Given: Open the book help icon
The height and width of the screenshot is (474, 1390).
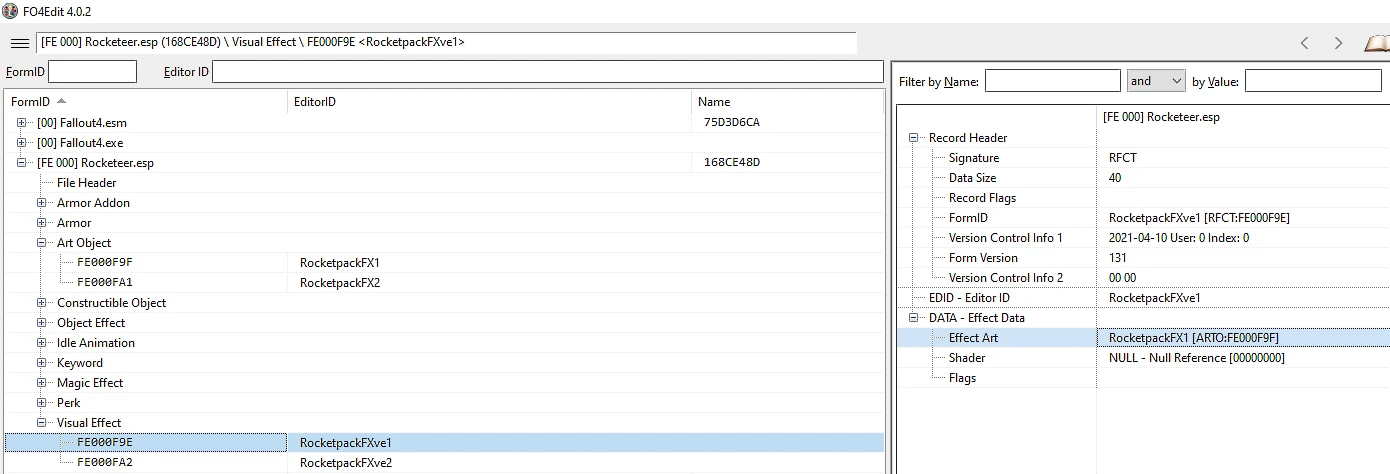Looking at the screenshot, I should coord(1377,43).
